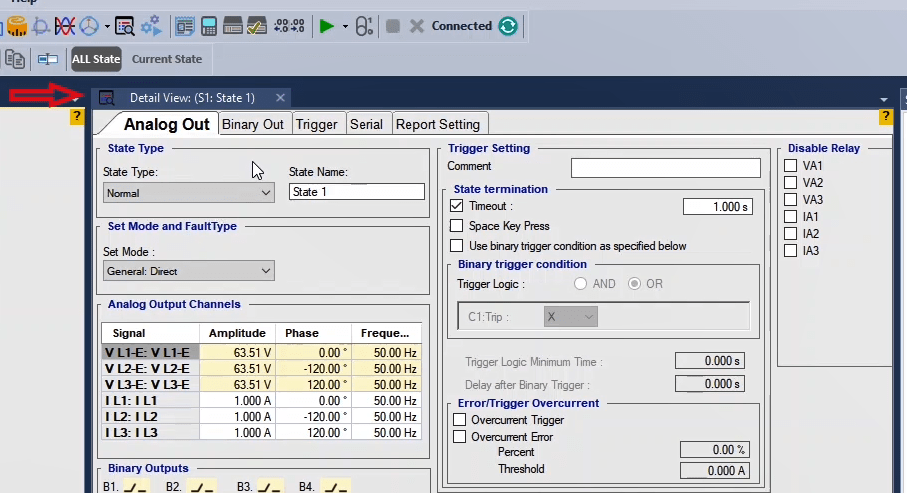Switch to the Binary Out tab

(253, 124)
